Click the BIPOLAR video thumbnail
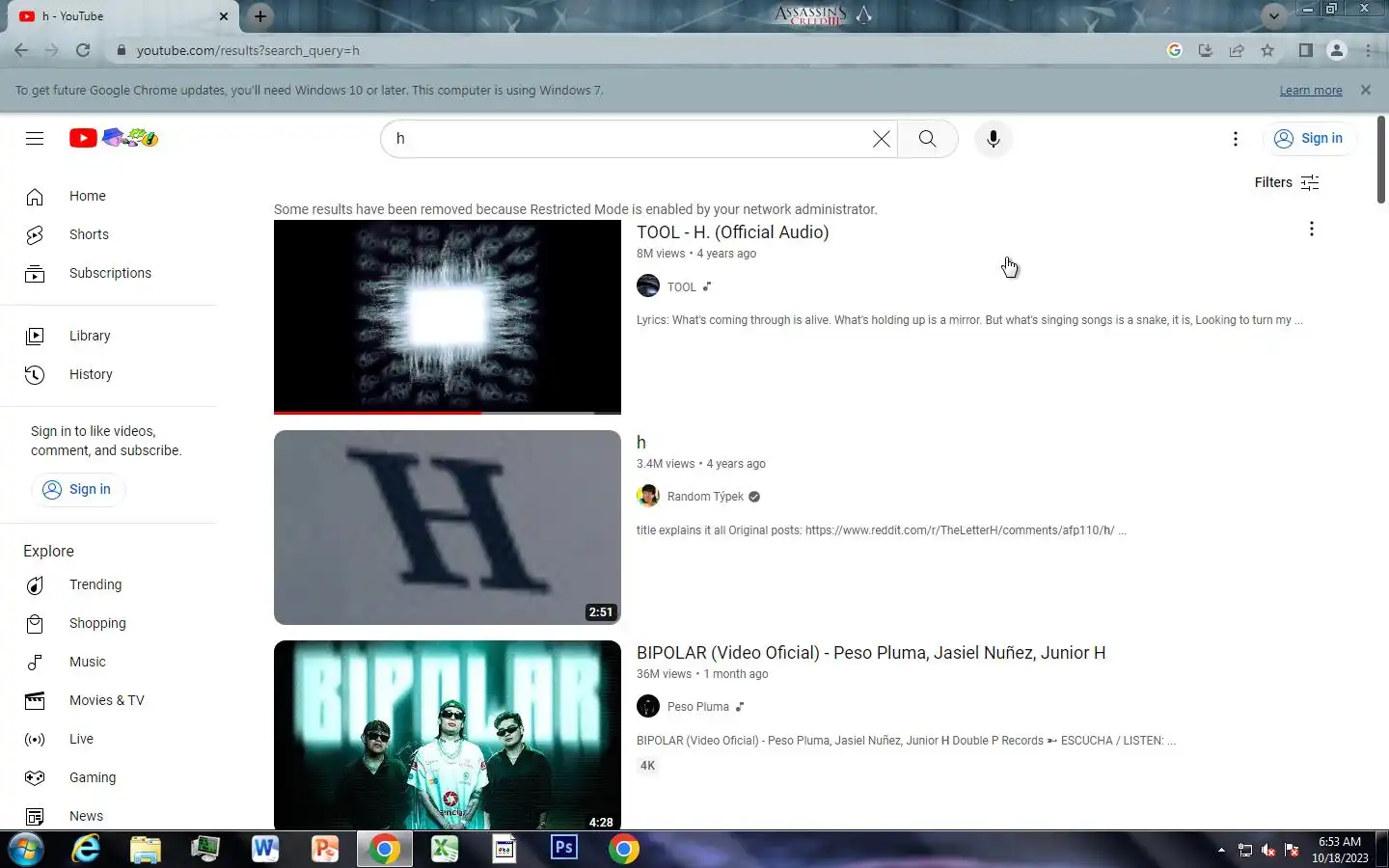 [448, 735]
